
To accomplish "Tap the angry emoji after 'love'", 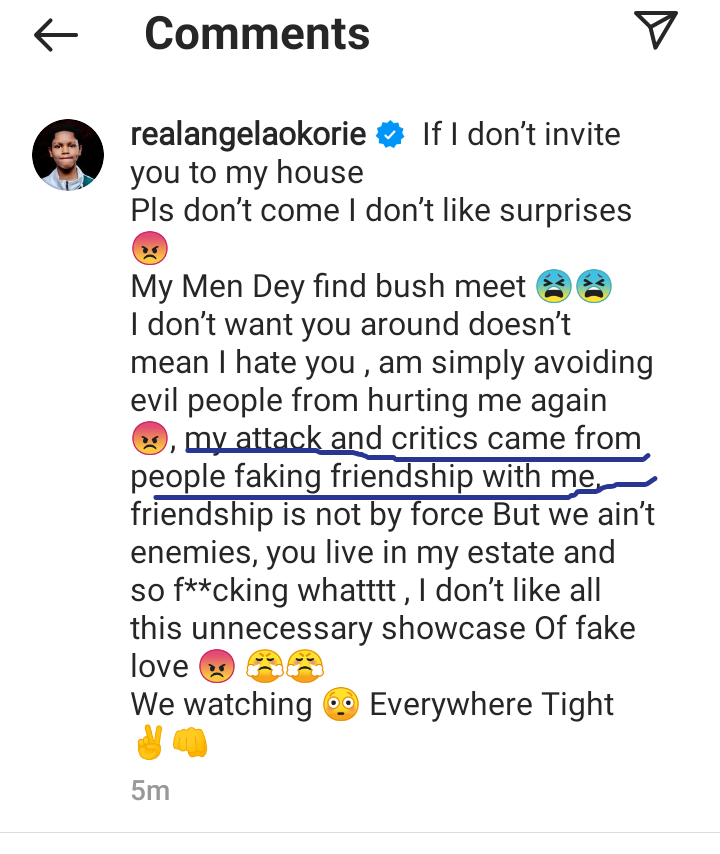I will click(217, 666).
